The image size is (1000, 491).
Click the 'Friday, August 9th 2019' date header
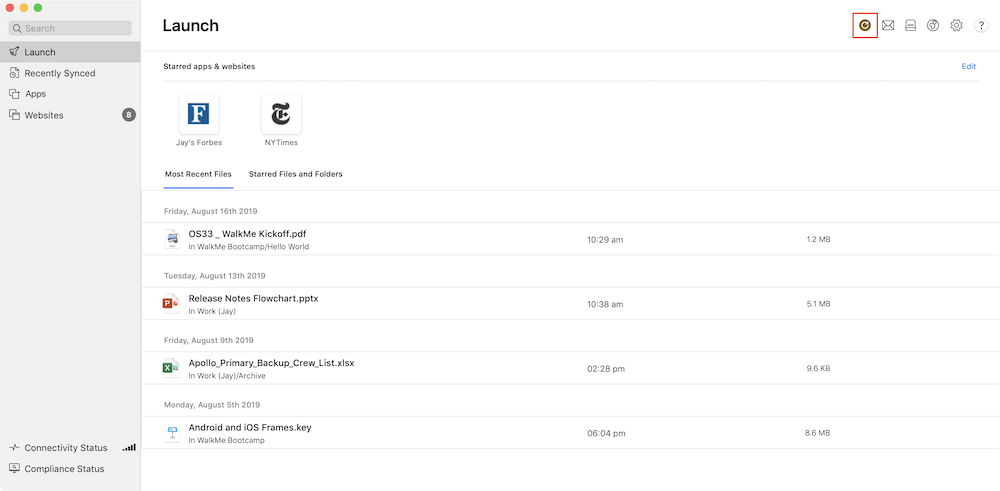click(x=209, y=340)
